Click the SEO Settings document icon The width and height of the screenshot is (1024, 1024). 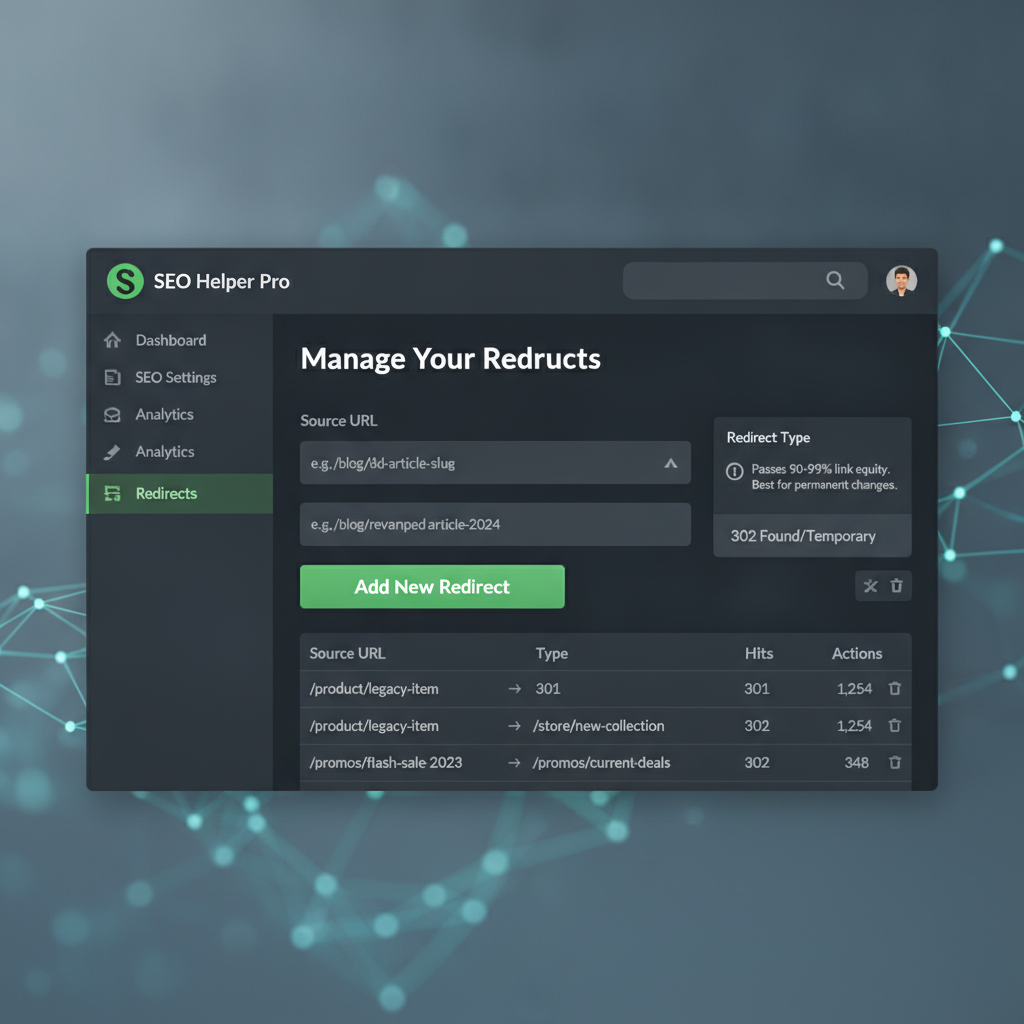112,377
